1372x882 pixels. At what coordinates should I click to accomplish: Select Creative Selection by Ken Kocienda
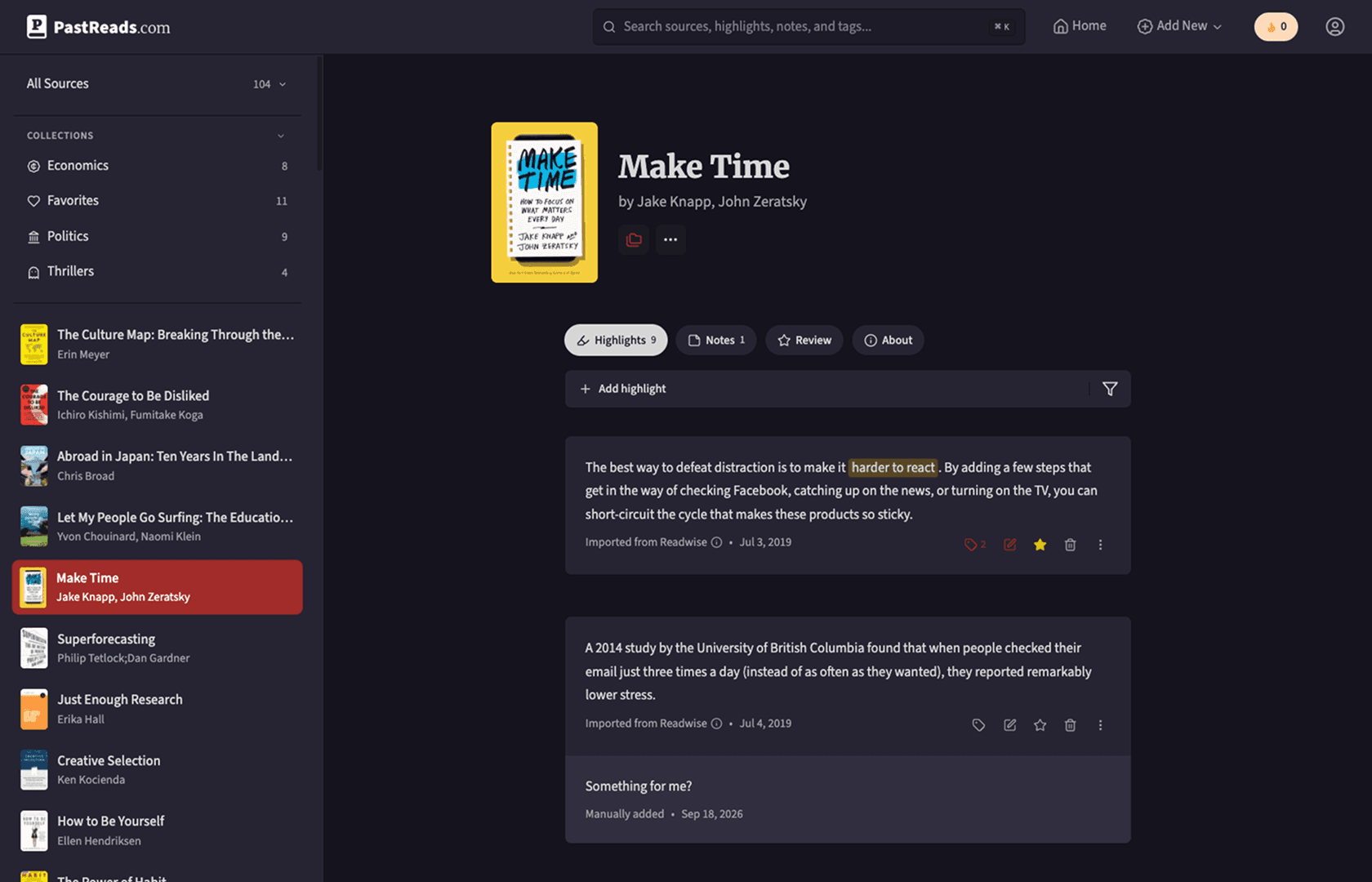pos(157,770)
